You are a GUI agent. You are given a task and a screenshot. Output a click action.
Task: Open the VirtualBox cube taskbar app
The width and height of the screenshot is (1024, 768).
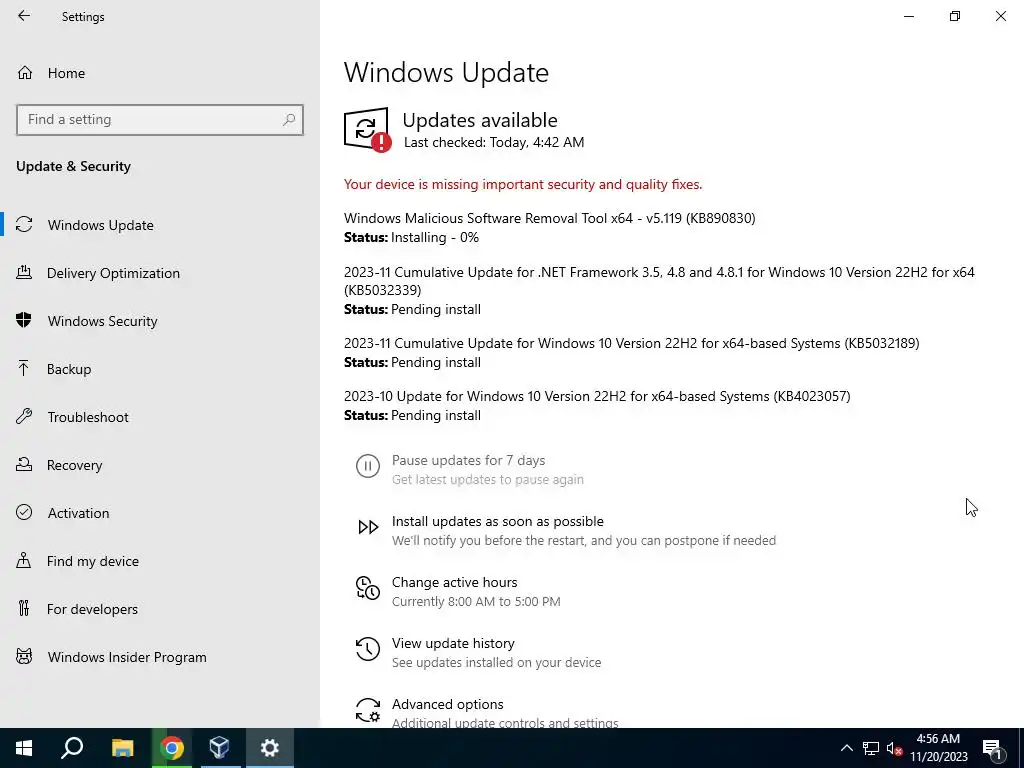click(219, 748)
